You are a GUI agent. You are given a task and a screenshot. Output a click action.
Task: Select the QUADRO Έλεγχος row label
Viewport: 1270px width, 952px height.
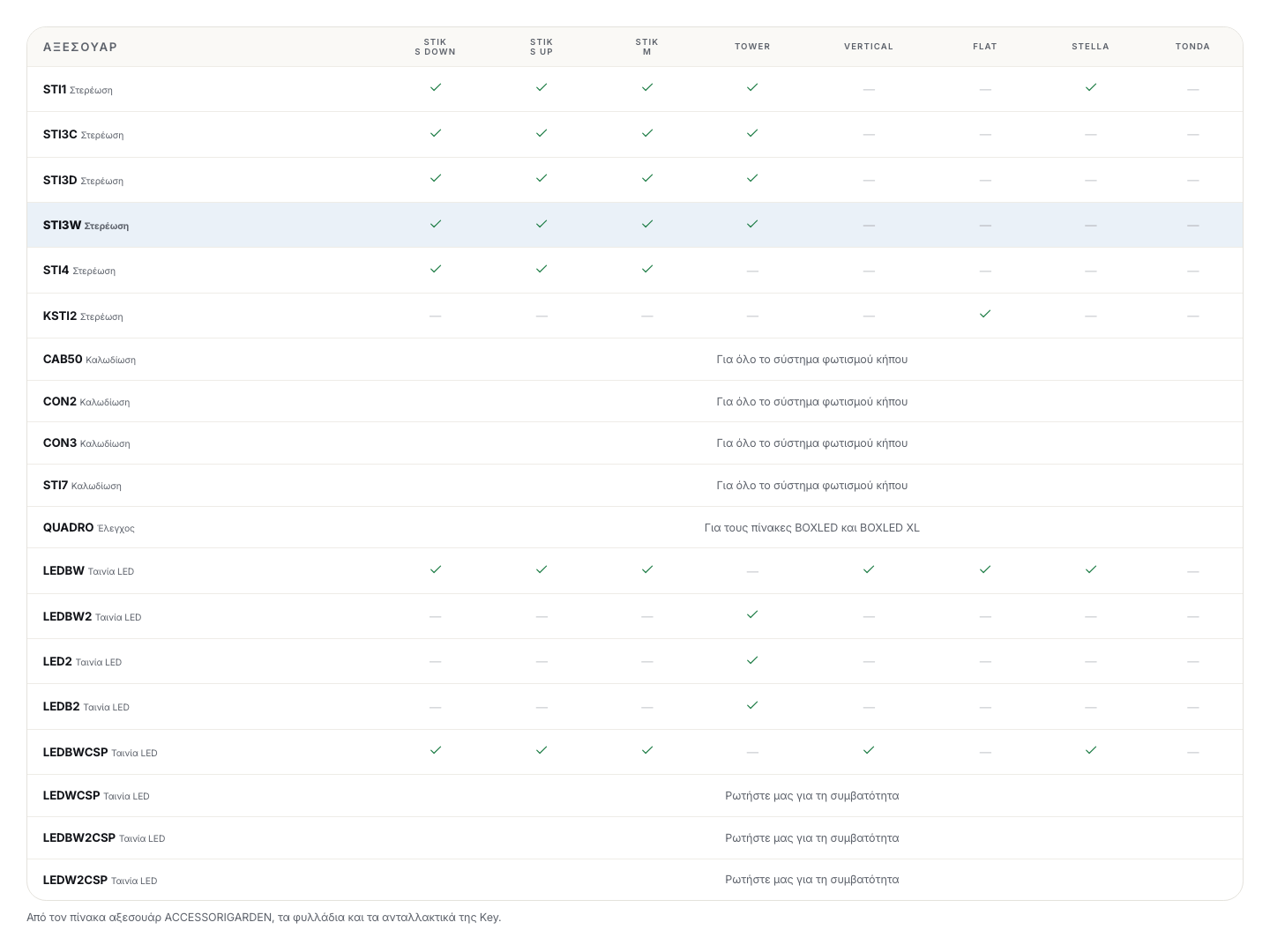tap(89, 528)
